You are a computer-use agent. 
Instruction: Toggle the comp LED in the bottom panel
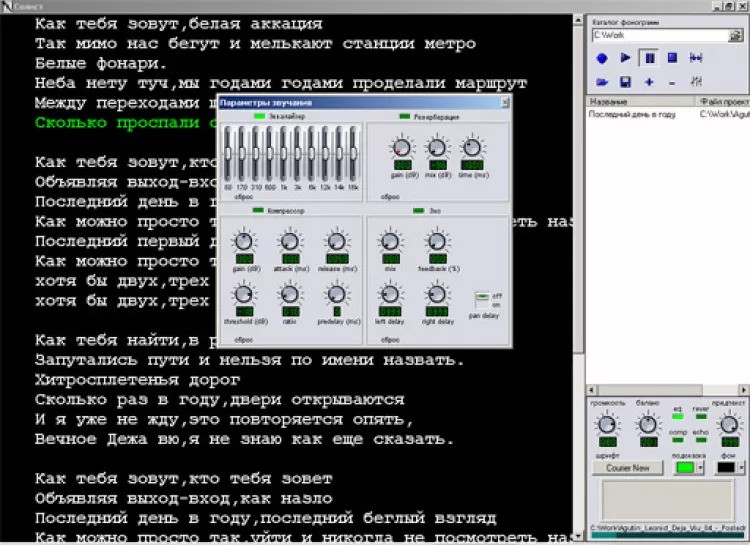(x=677, y=440)
